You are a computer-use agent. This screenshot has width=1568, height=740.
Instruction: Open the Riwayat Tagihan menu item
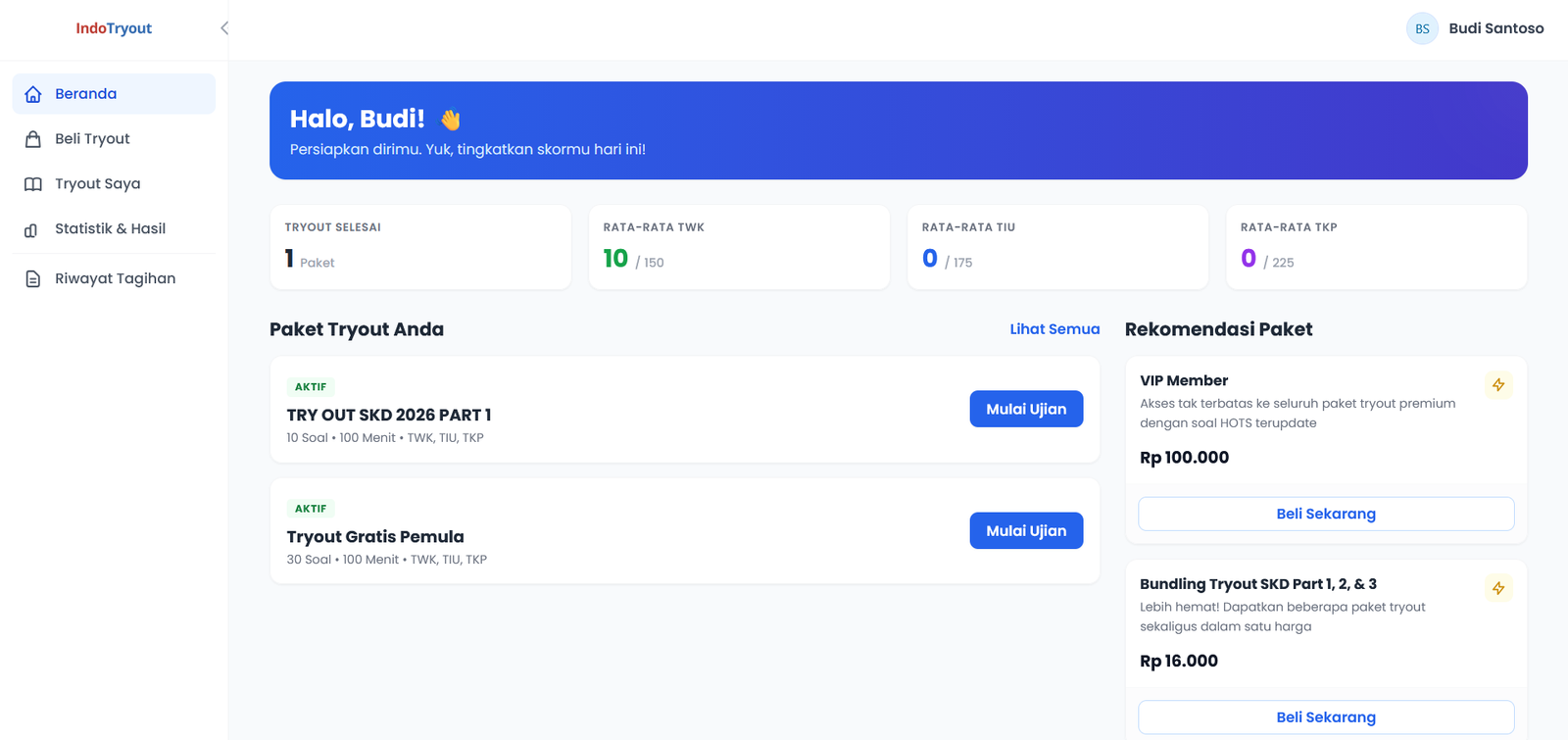pos(114,278)
